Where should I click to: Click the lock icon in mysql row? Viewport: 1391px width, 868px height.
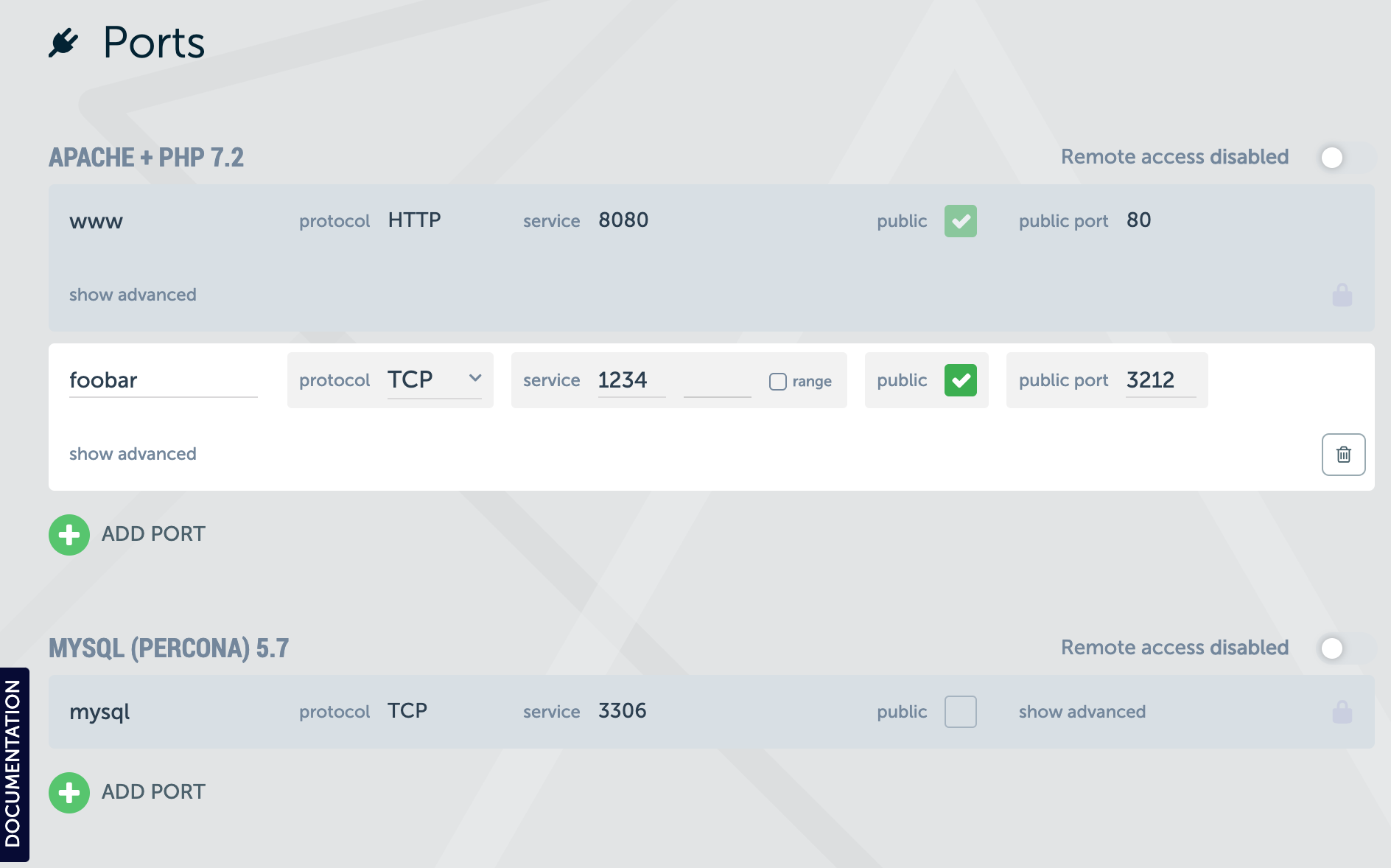[1342, 712]
